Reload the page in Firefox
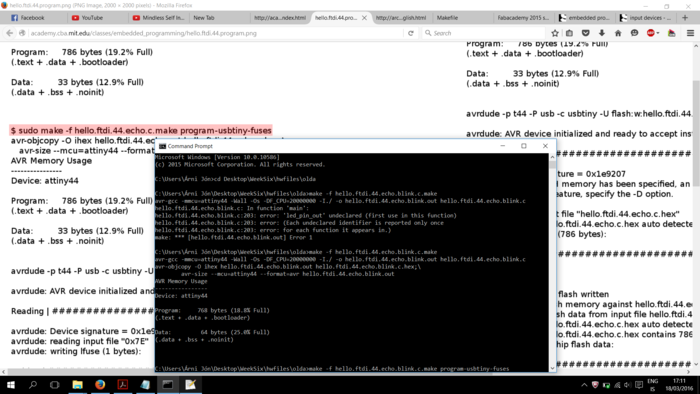 [411, 33]
